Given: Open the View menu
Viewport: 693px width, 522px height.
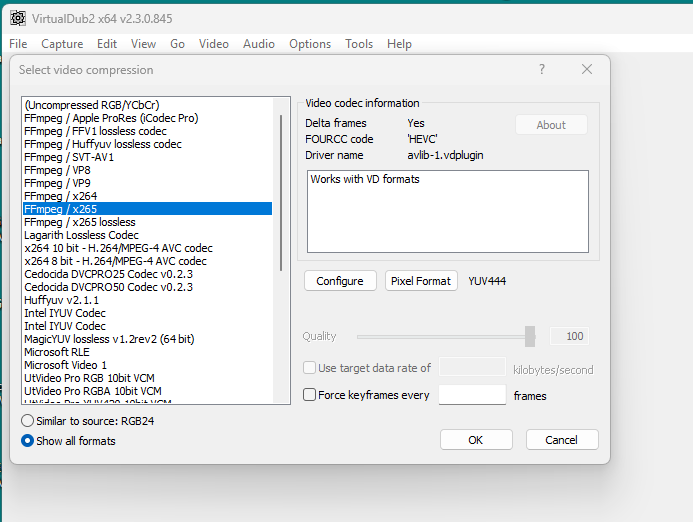Looking at the screenshot, I should click(x=143, y=44).
